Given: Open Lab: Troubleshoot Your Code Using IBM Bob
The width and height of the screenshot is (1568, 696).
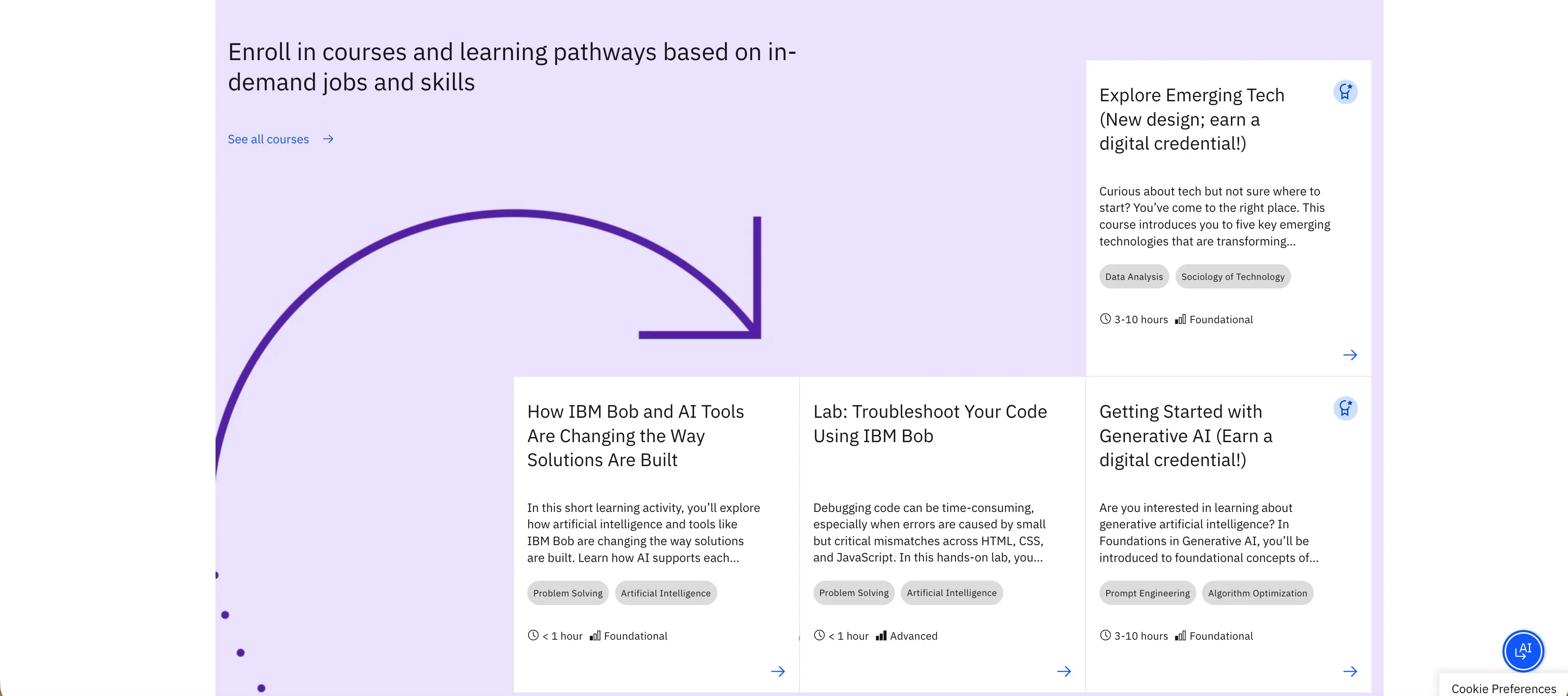Looking at the screenshot, I should click(930, 424).
